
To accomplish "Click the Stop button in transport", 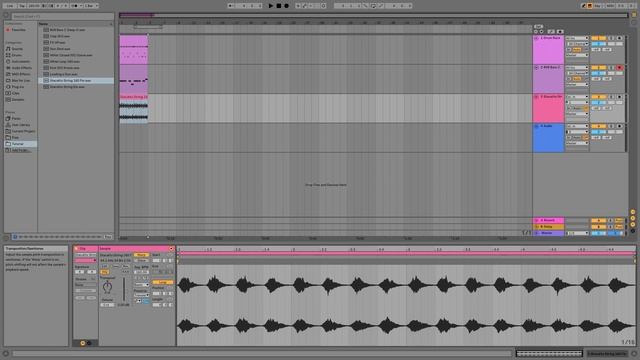I will [x=279, y=6].
